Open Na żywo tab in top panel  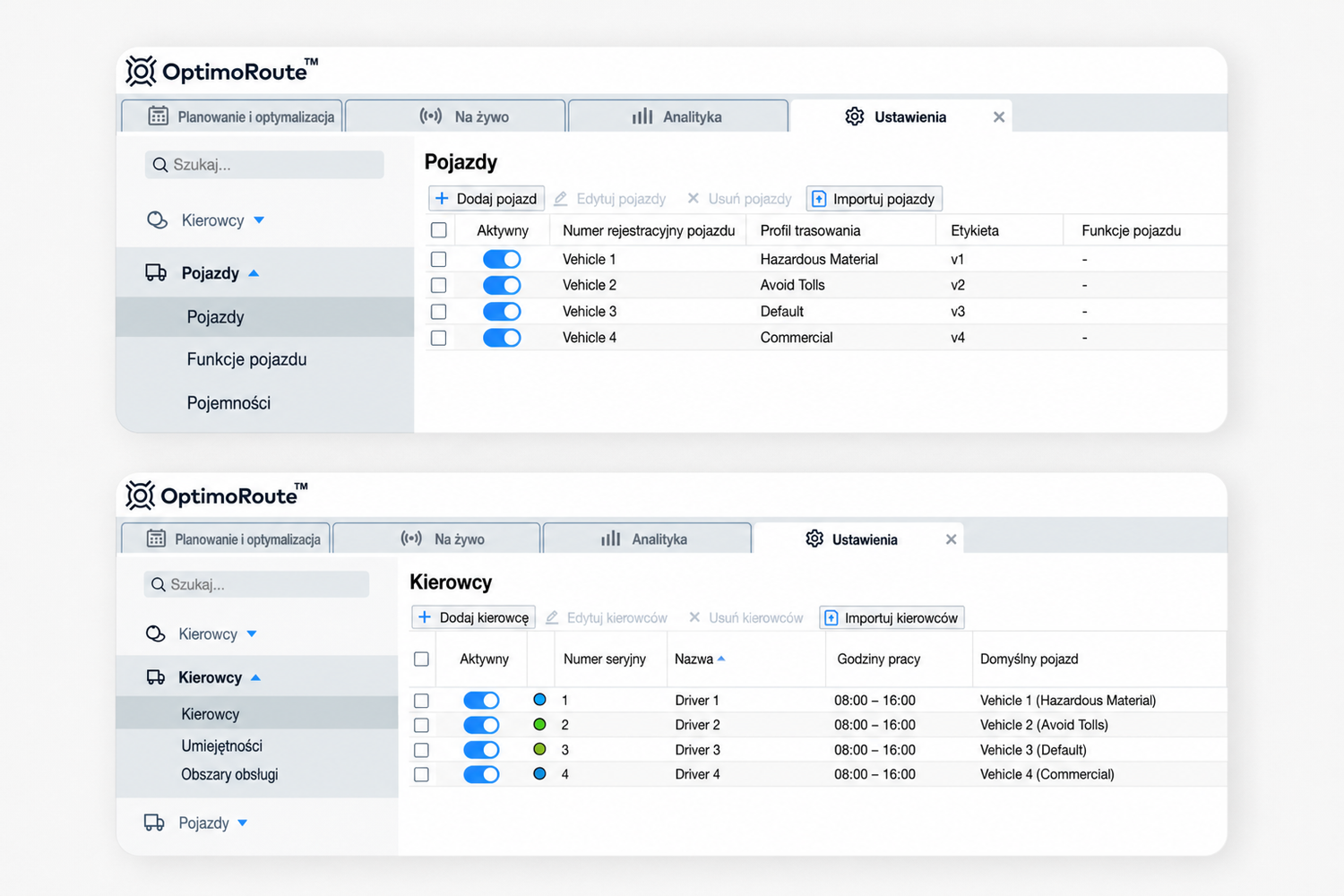tap(455, 116)
